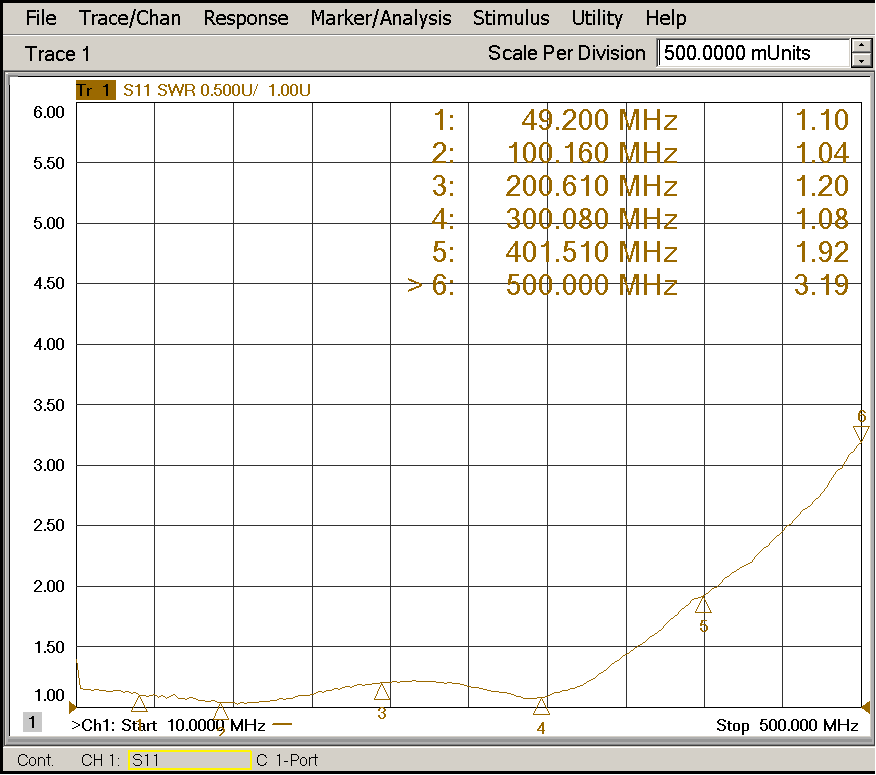This screenshot has width=876, height=775.
Task: Click marker 6 triangle on the trace
Action: 861,432
